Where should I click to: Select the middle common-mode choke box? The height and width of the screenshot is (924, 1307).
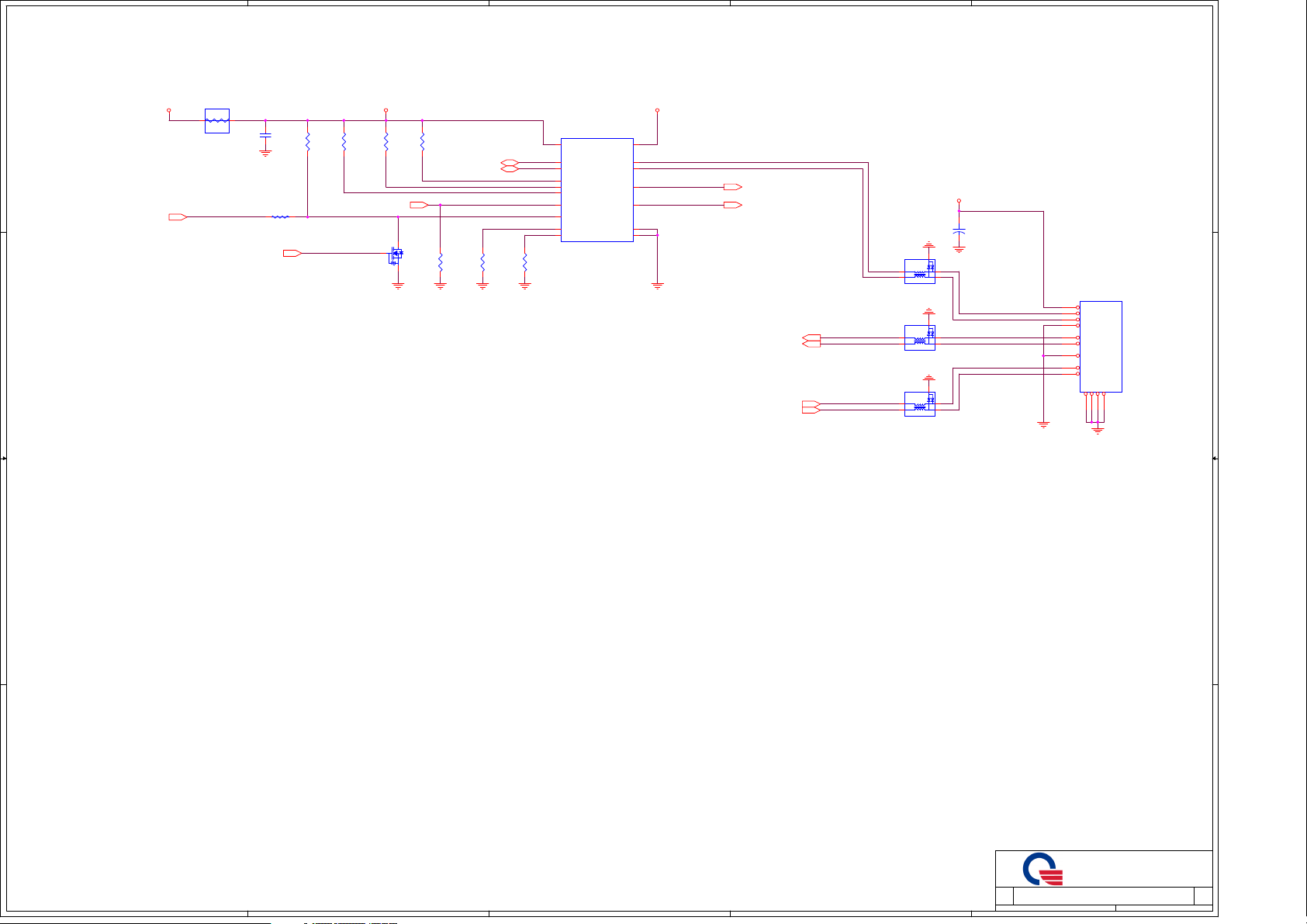coord(920,337)
